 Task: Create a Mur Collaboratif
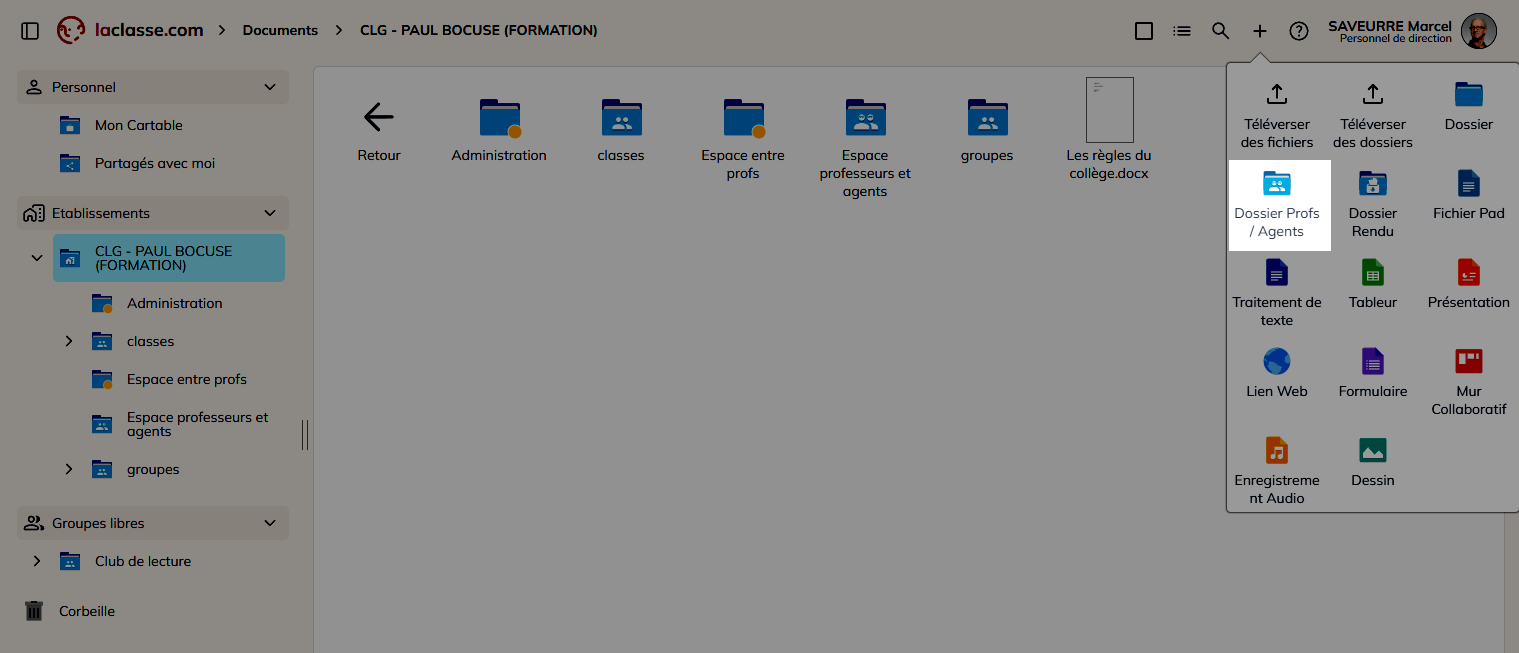1469,382
